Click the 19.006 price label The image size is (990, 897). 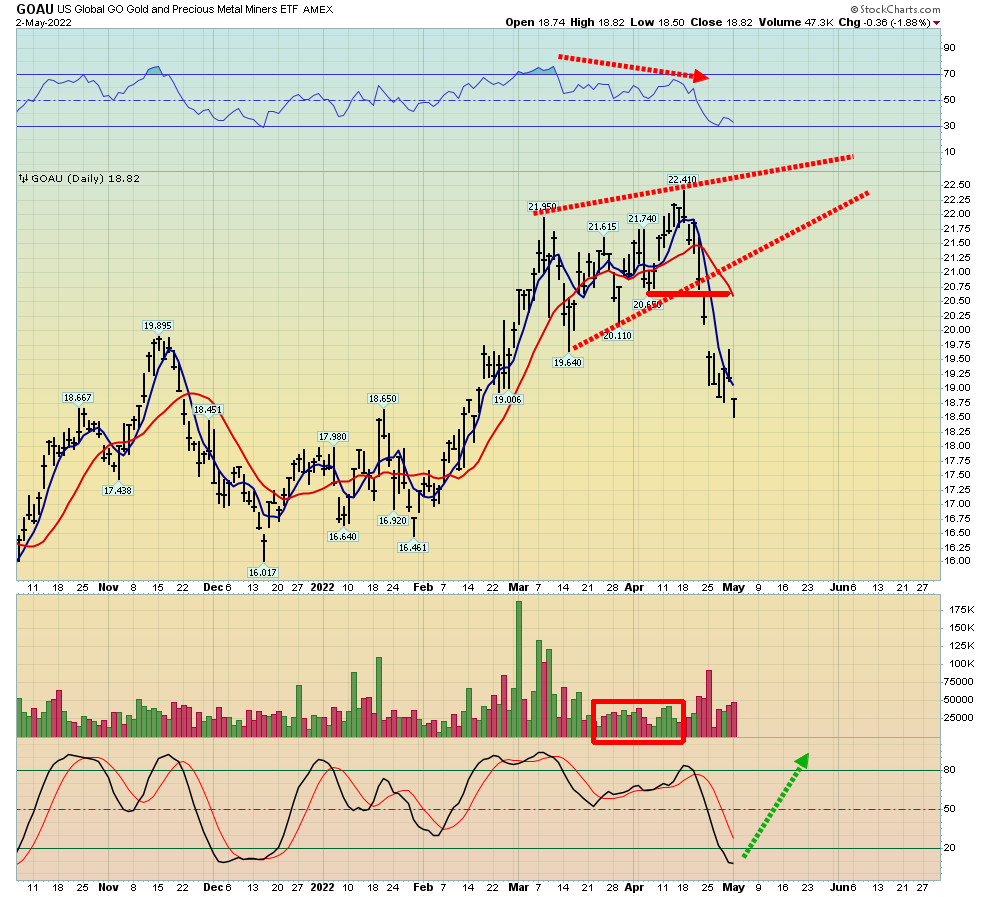[508, 400]
